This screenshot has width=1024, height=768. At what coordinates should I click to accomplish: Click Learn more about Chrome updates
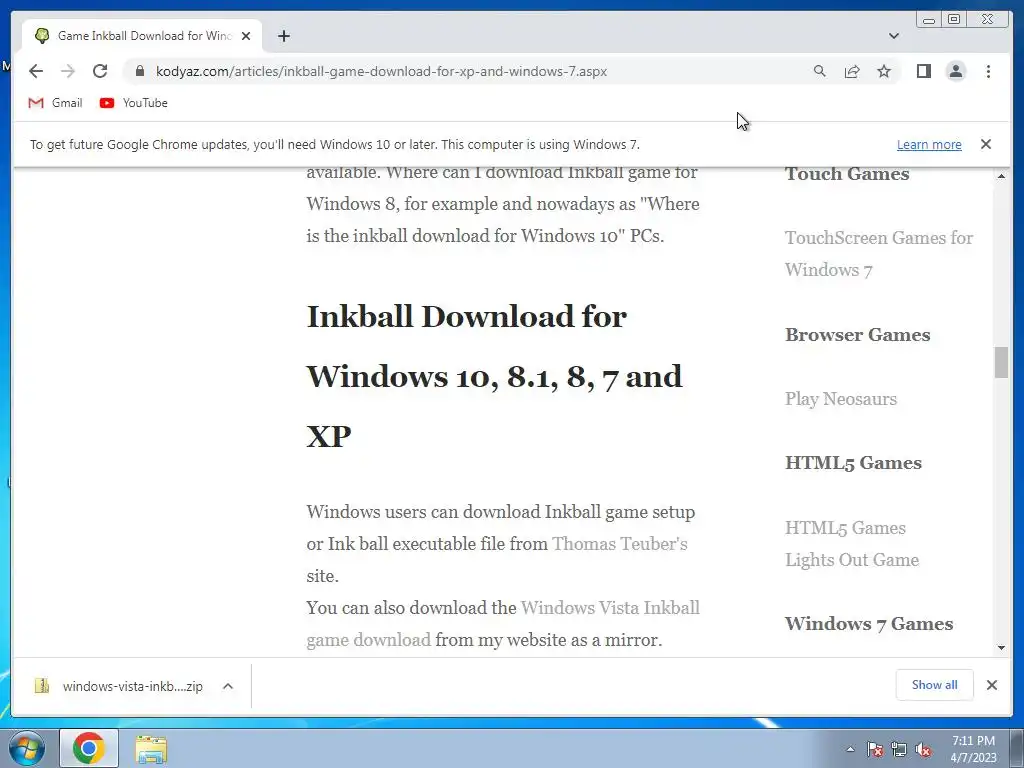tap(929, 144)
